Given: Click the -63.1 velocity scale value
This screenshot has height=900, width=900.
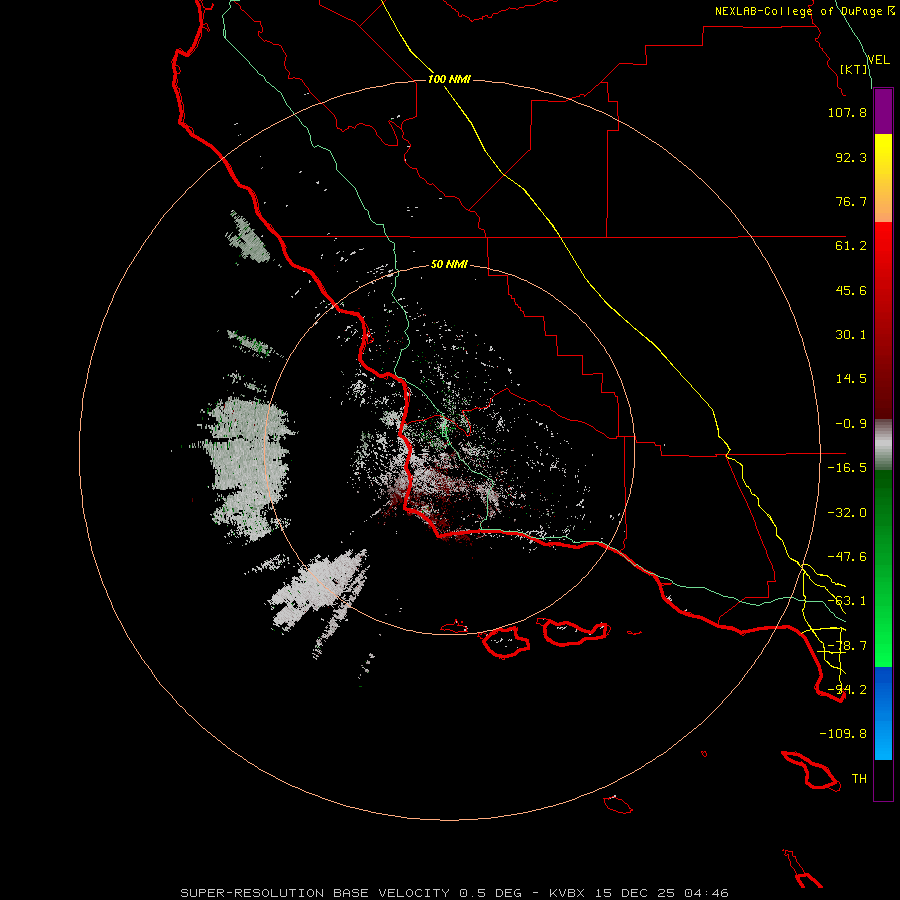Looking at the screenshot, I should point(847,601).
